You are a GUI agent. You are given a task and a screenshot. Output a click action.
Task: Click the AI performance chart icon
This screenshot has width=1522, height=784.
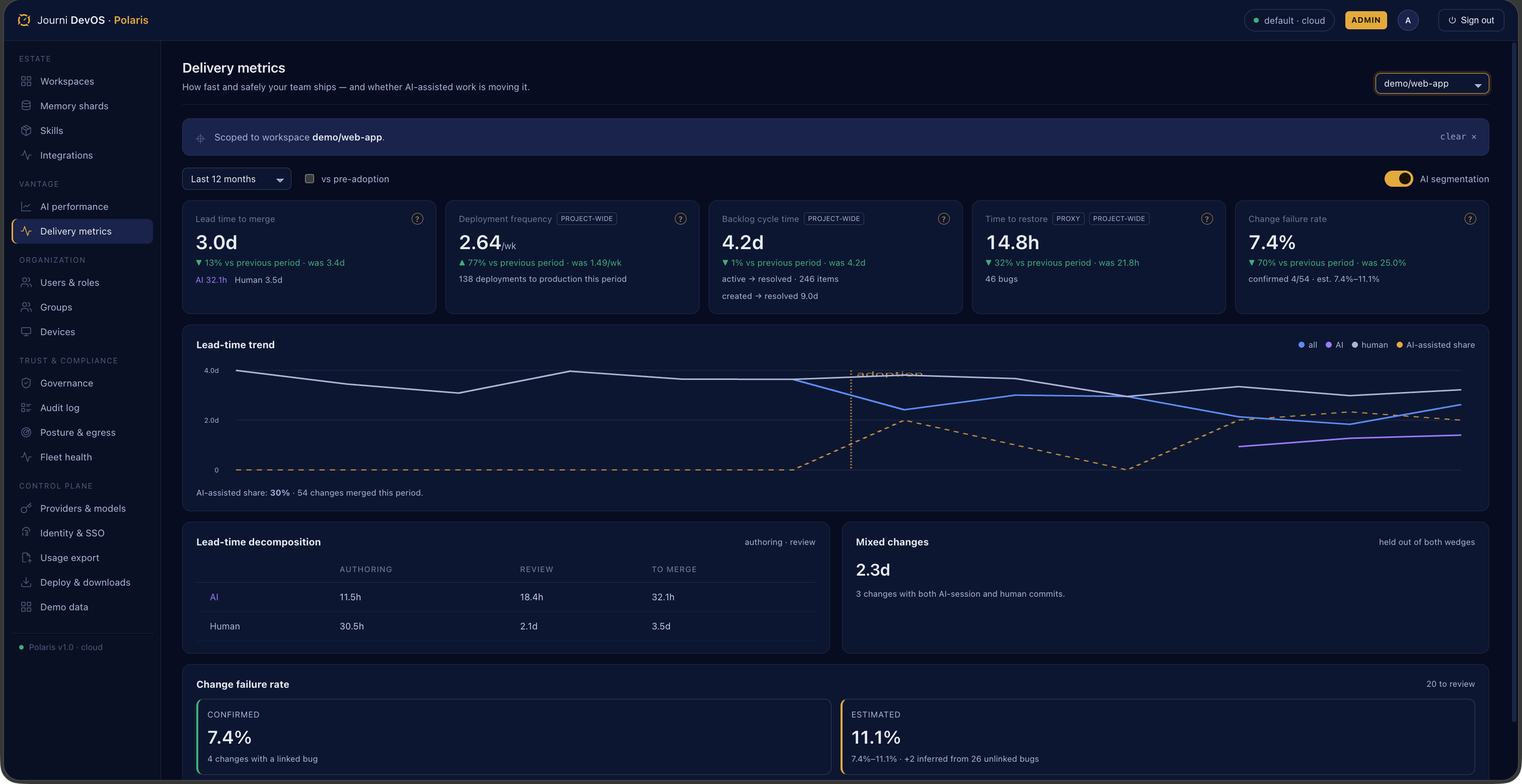[x=26, y=207]
